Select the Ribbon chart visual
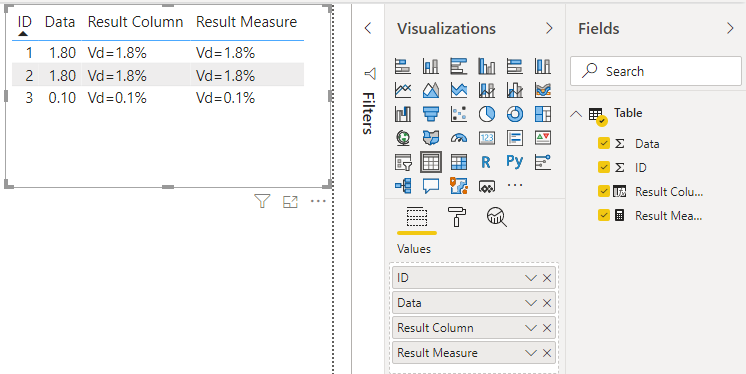The image size is (746, 374). tap(543, 90)
